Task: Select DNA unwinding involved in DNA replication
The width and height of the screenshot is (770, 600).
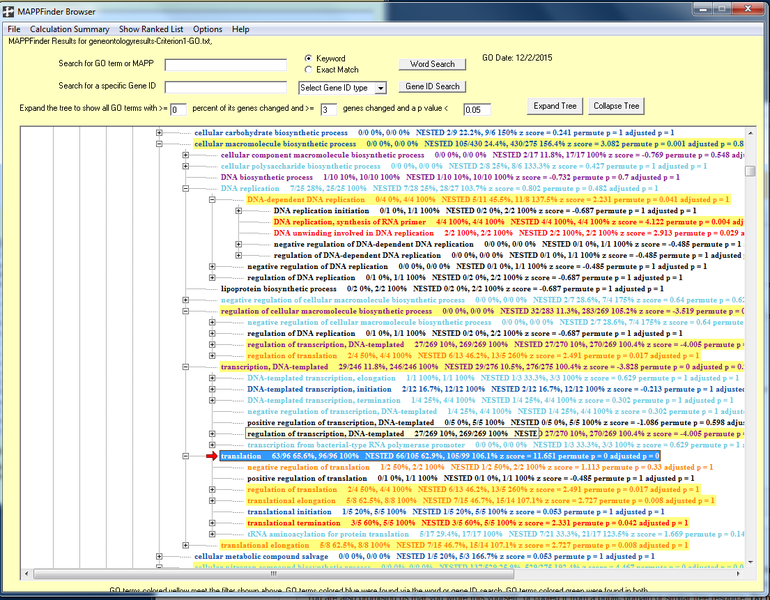Action: [x=508, y=233]
